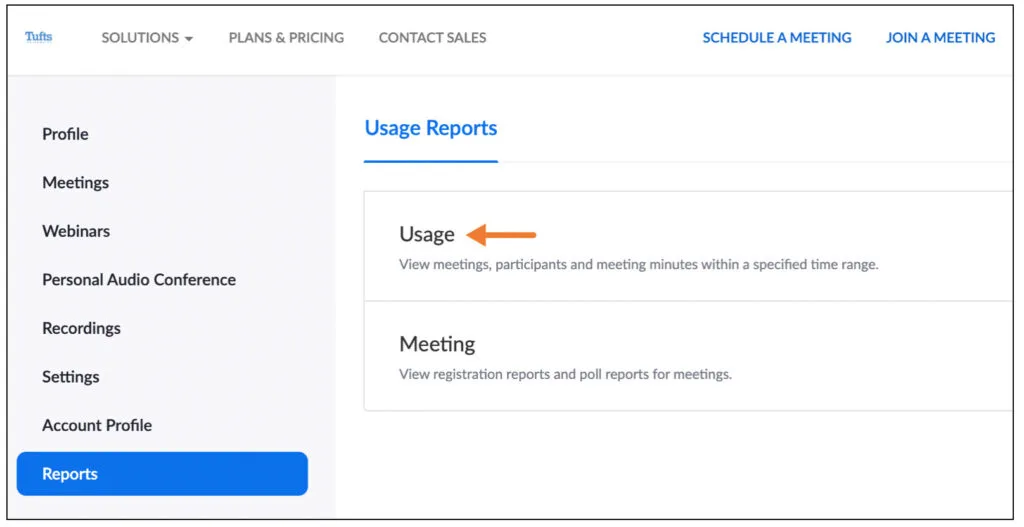Viewport: 1024px width, 527px height.
Task: Open Settings from the sidebar
Action: 70,377
